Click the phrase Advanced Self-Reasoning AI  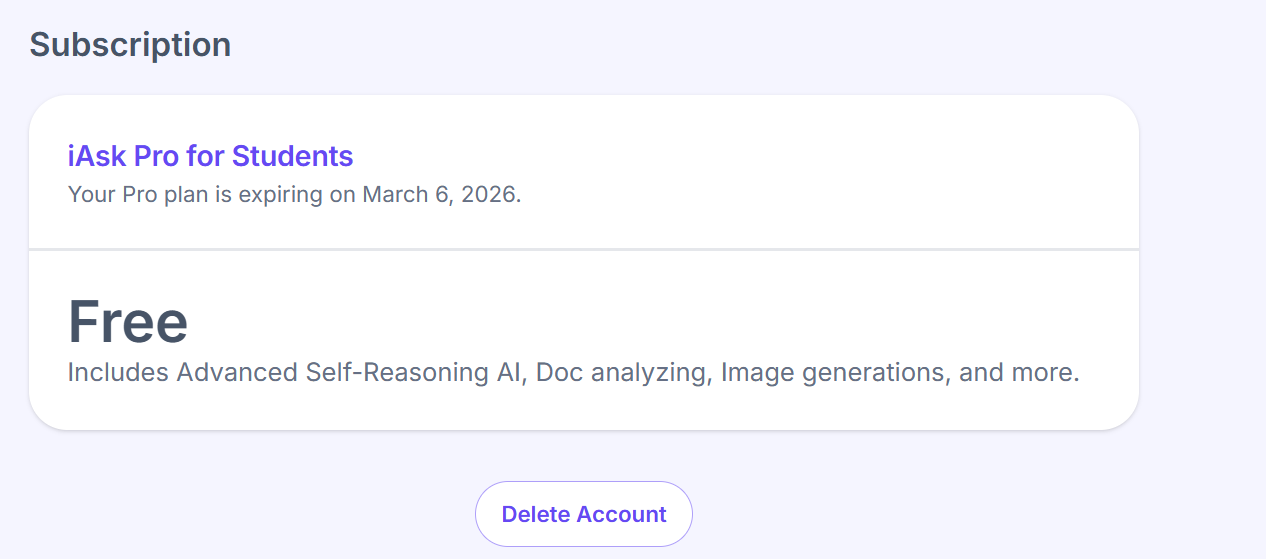(x=351, y=373)
